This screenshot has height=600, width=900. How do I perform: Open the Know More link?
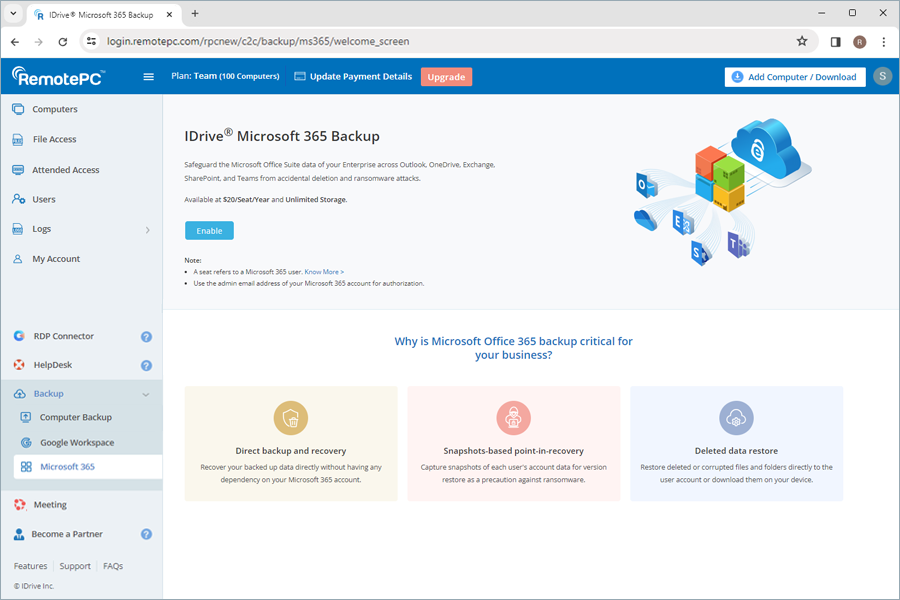coord(324,272)
